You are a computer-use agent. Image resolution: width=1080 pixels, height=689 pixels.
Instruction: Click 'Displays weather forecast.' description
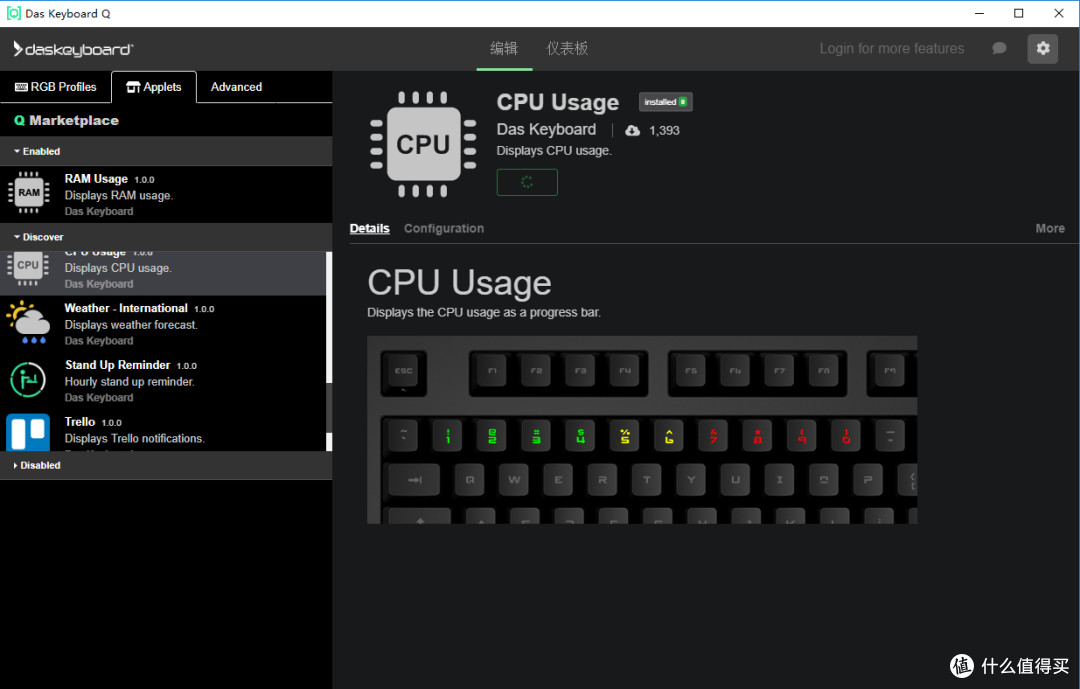pos(131,325)
